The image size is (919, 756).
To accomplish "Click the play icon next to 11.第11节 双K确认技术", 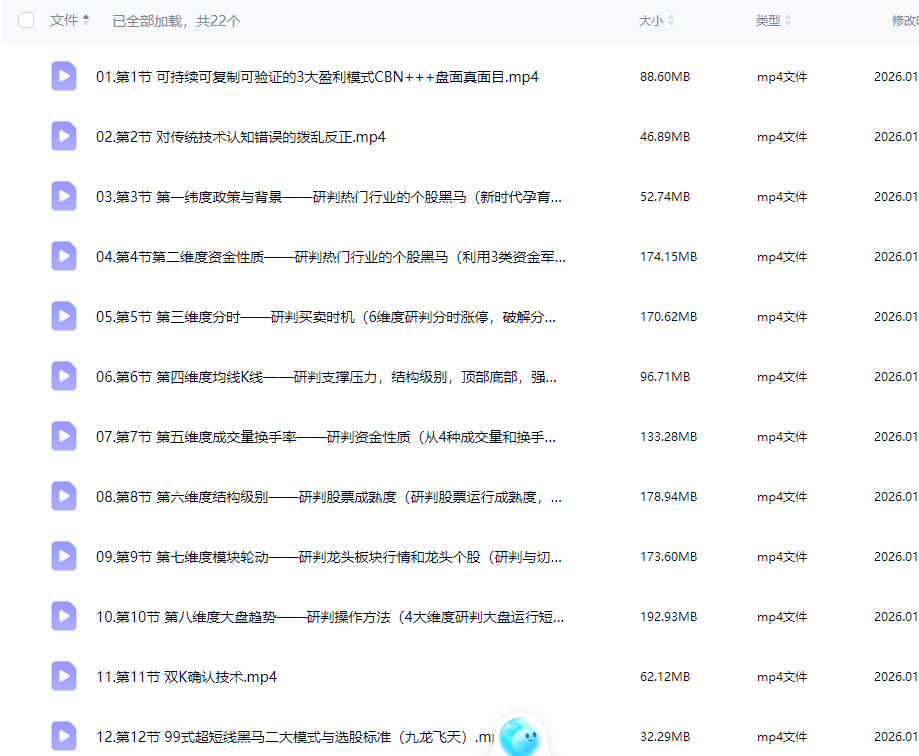I will (63, 676).
